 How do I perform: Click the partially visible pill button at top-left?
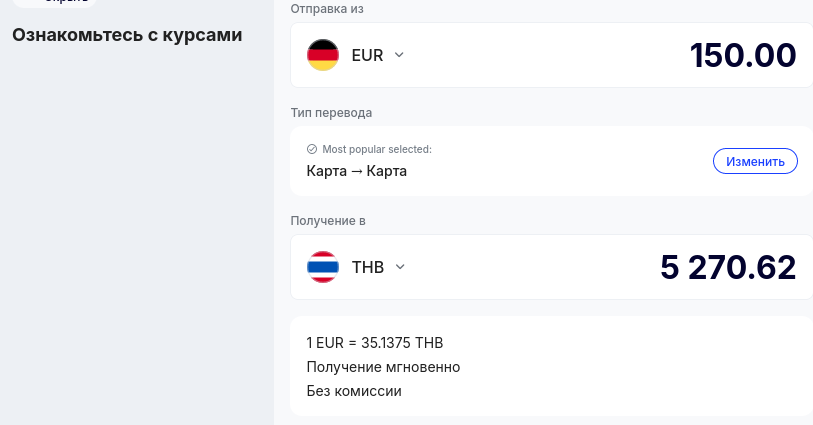[x=55, y=3]
